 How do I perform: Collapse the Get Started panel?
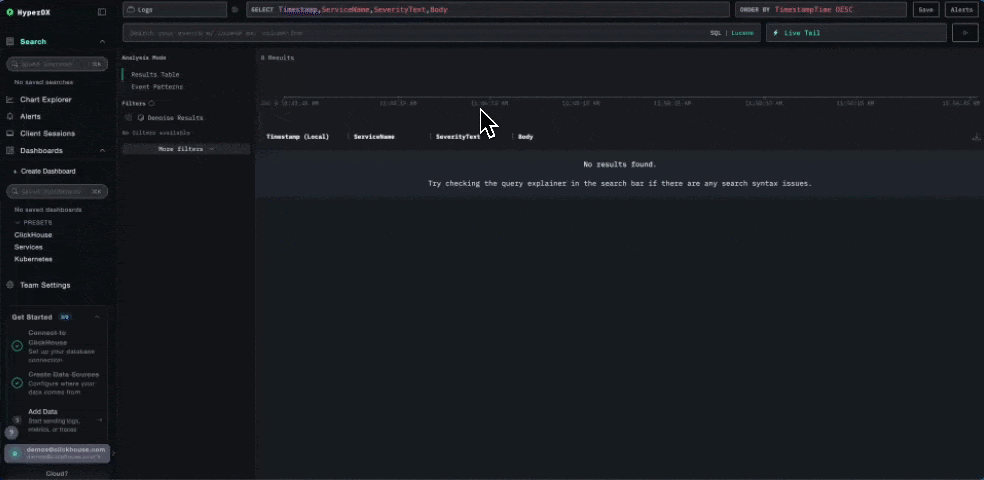coord(97,317)
